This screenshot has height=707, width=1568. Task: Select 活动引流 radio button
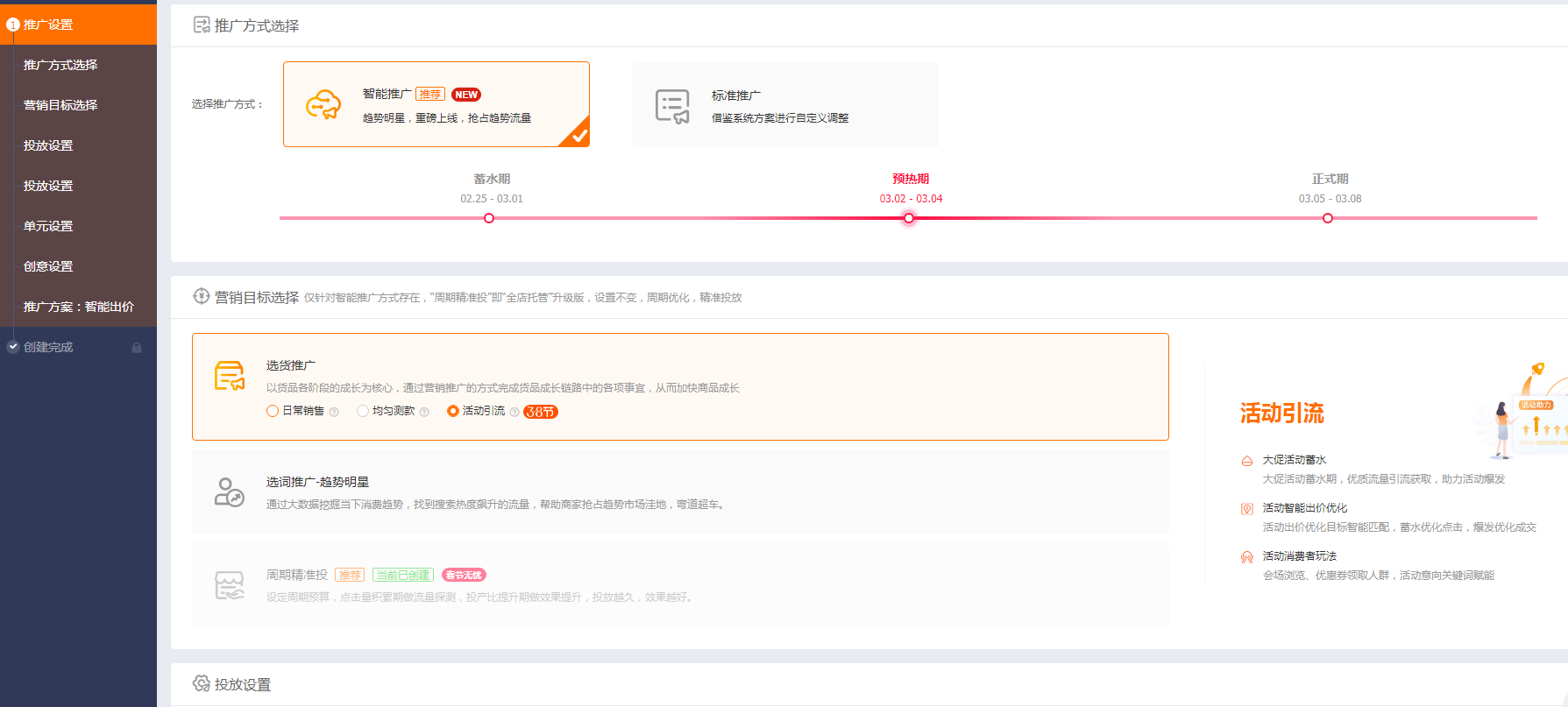(453, 411)
